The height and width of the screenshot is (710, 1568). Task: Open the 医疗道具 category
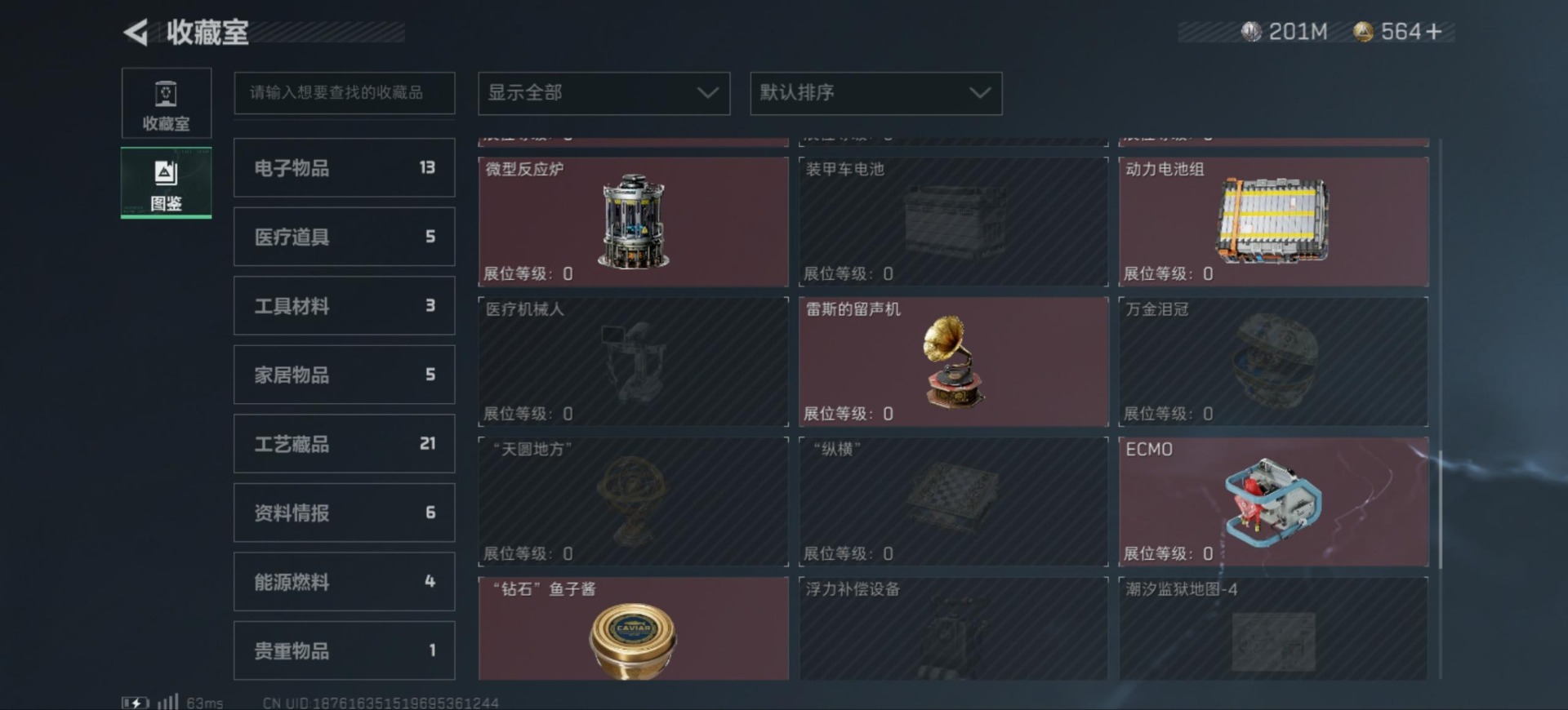click(x=344, y=237)
